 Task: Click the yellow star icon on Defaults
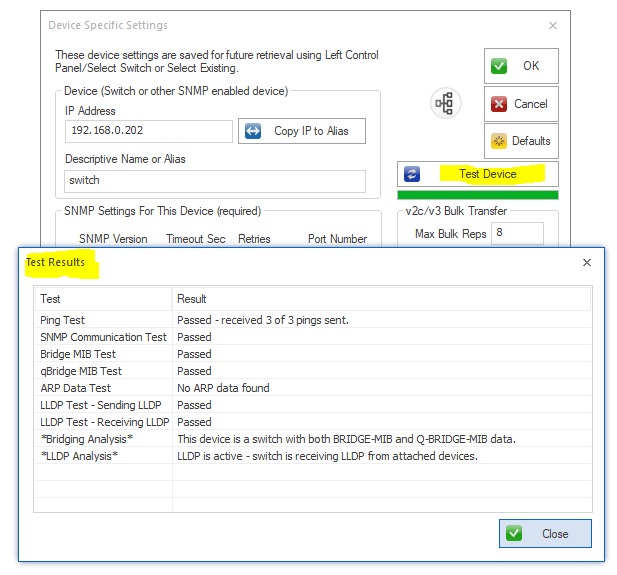pos(499,141)
